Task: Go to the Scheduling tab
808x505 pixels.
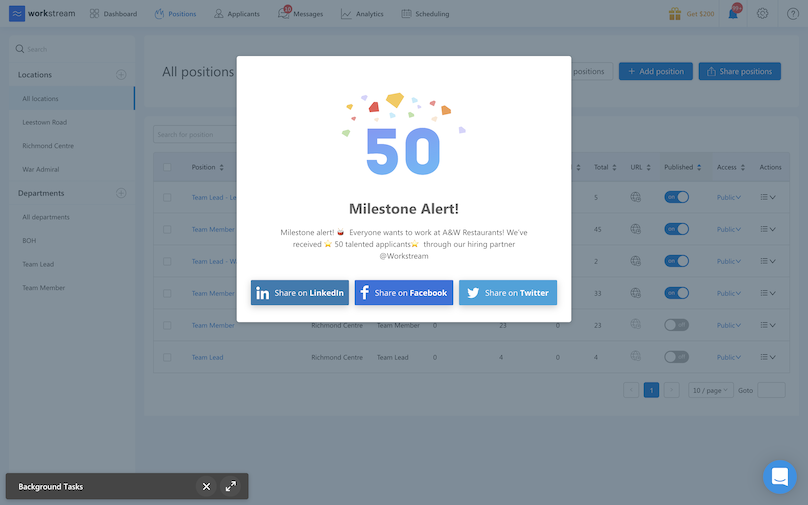Action: click(x=425, y=14)
